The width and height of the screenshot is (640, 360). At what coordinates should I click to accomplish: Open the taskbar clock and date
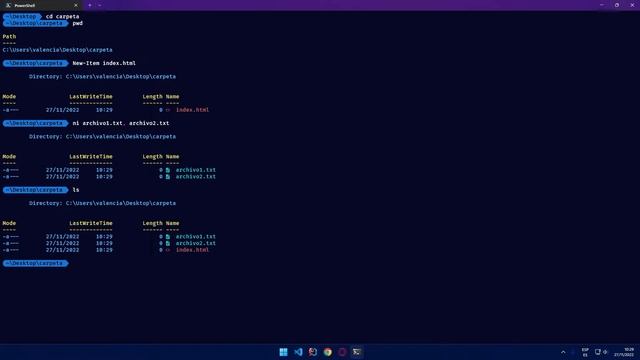[x=624, y=352]
